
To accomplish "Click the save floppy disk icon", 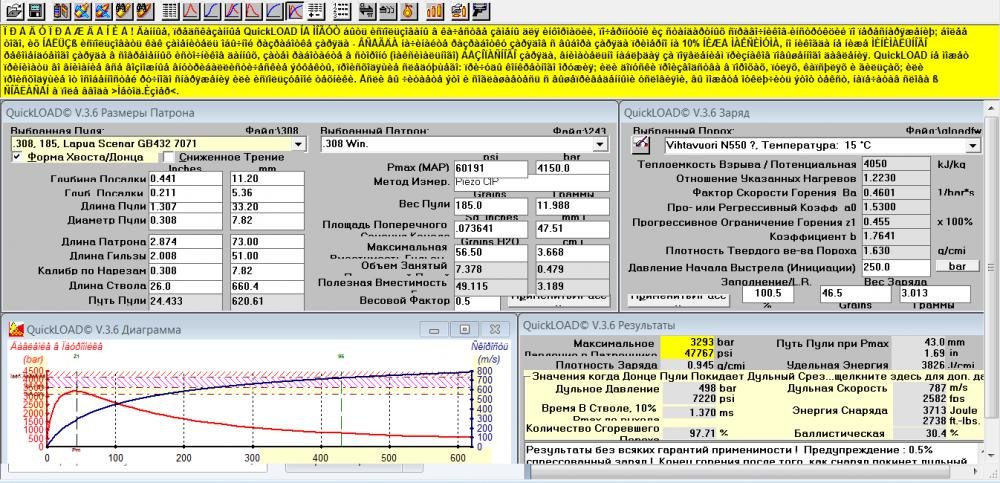I will tap(33, 12).
